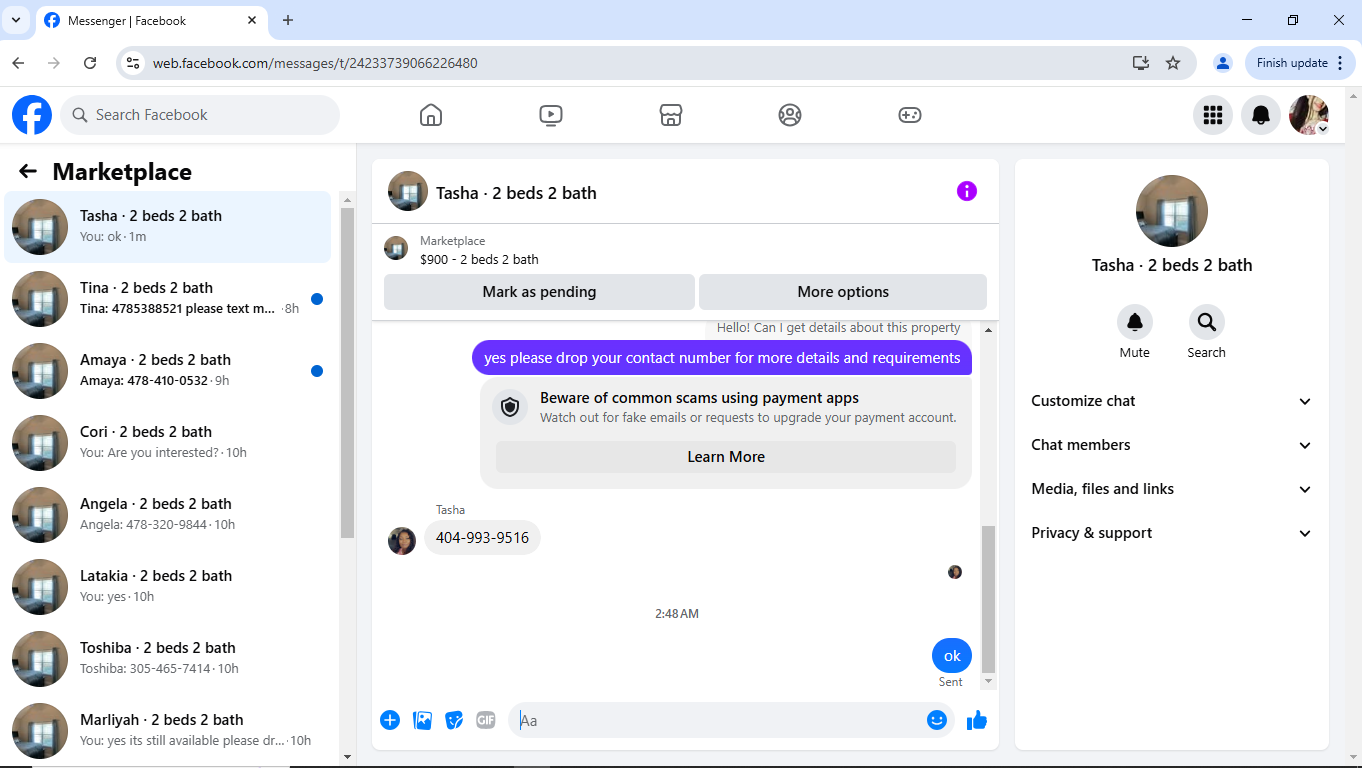This screenshot has width=1362, height=768.
Task: Click Learn More about payment scams
Action: (x=726, y=457)
